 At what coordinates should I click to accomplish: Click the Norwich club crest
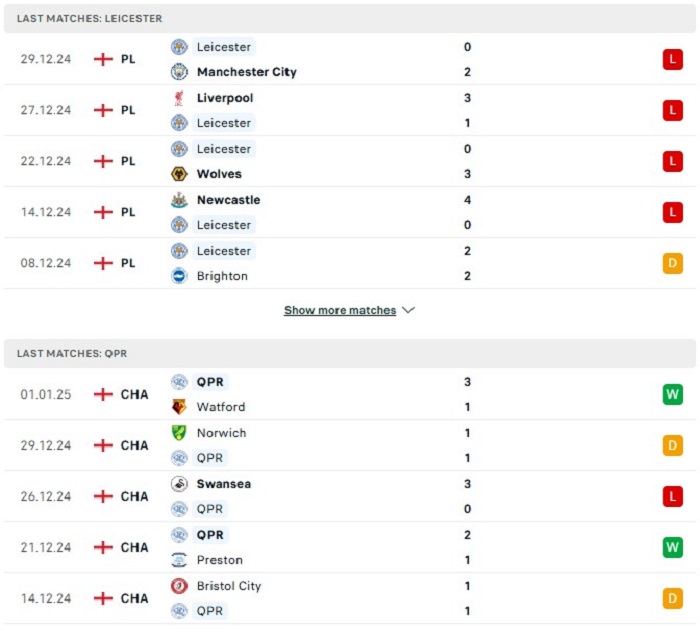pos(179,433)
